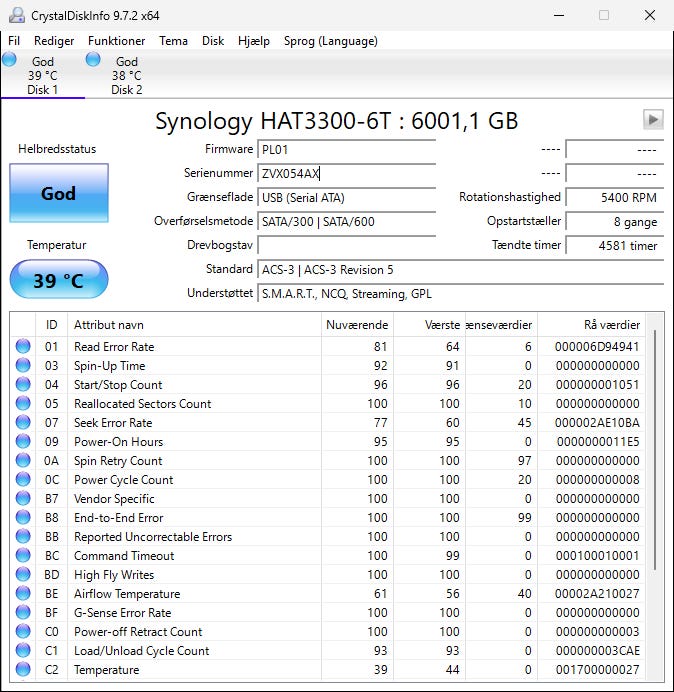
Task: Click status orb for Read Error Rate
Action: tap(23, 347)
